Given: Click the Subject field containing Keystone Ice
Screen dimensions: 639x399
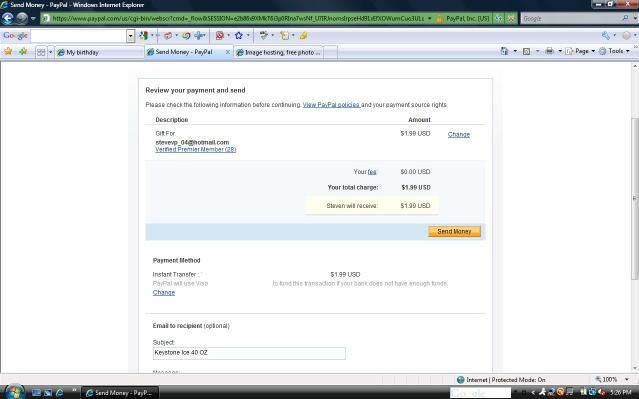Looking at the screenshot, I should 249,353.
